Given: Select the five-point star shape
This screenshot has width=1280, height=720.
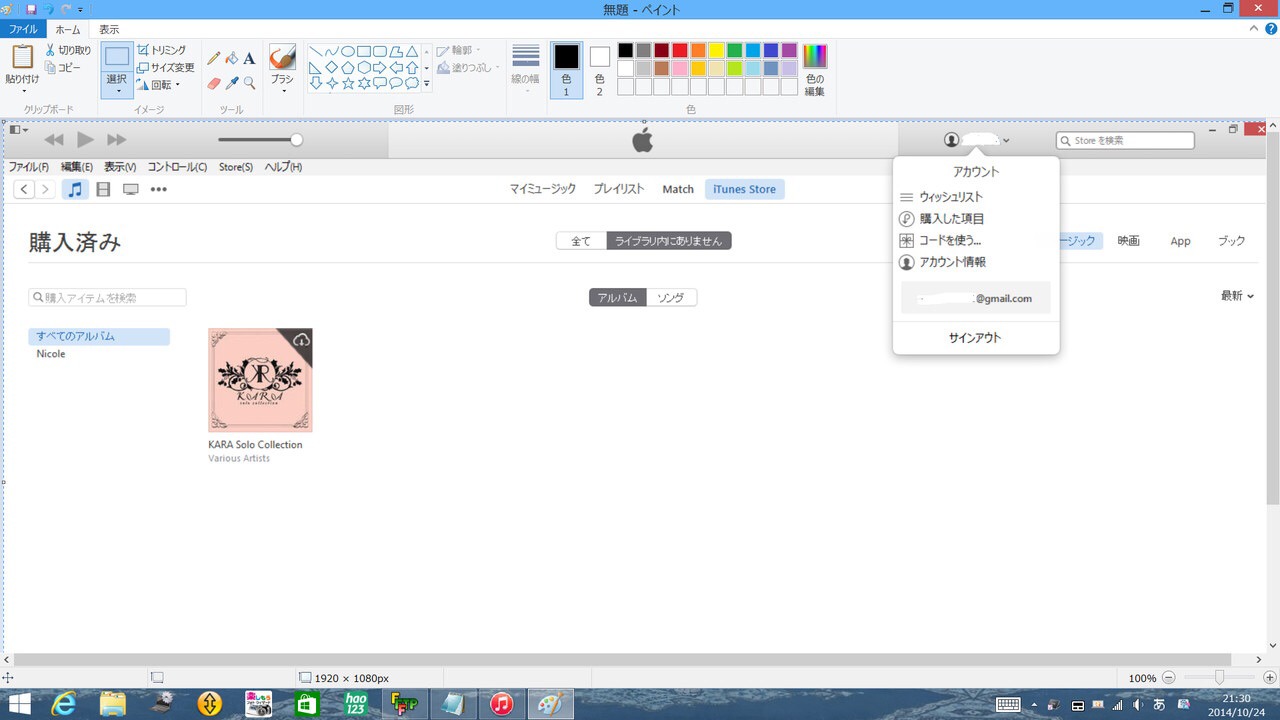Looking at the screenshot, I should (349, 84).
